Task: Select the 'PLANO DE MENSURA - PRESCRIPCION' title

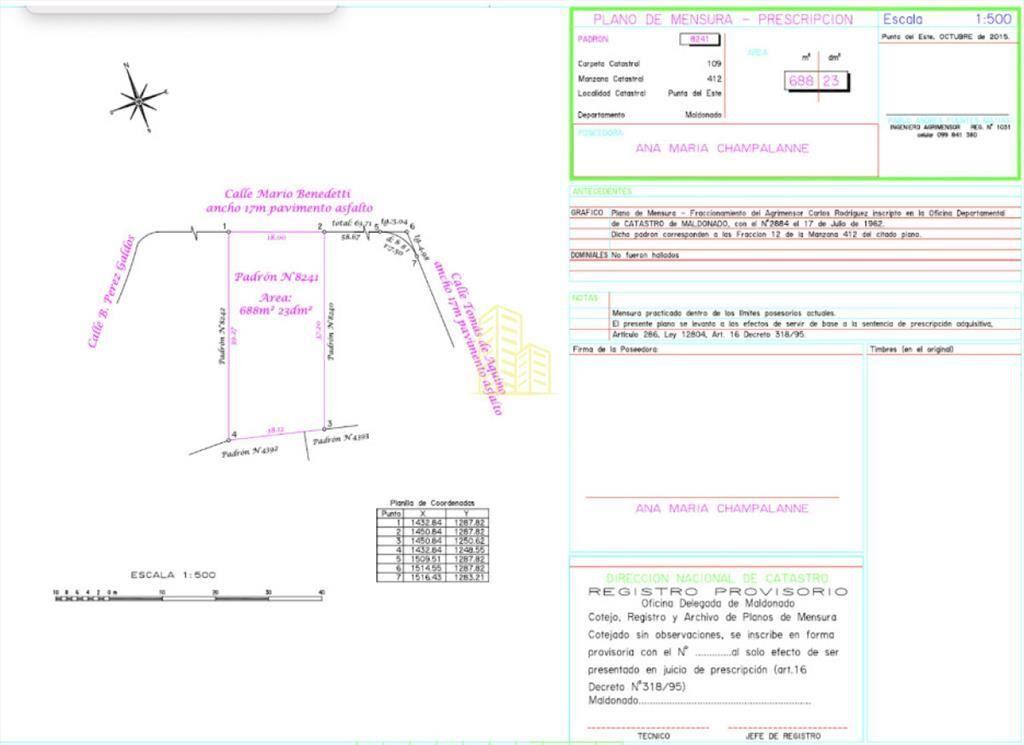Action: pos(723,20)
